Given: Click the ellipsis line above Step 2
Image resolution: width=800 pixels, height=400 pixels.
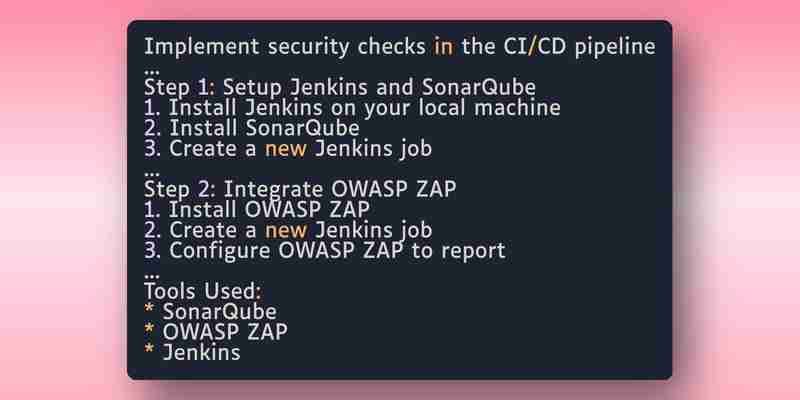Looking at the screenshot, I should tap(152, 174).
